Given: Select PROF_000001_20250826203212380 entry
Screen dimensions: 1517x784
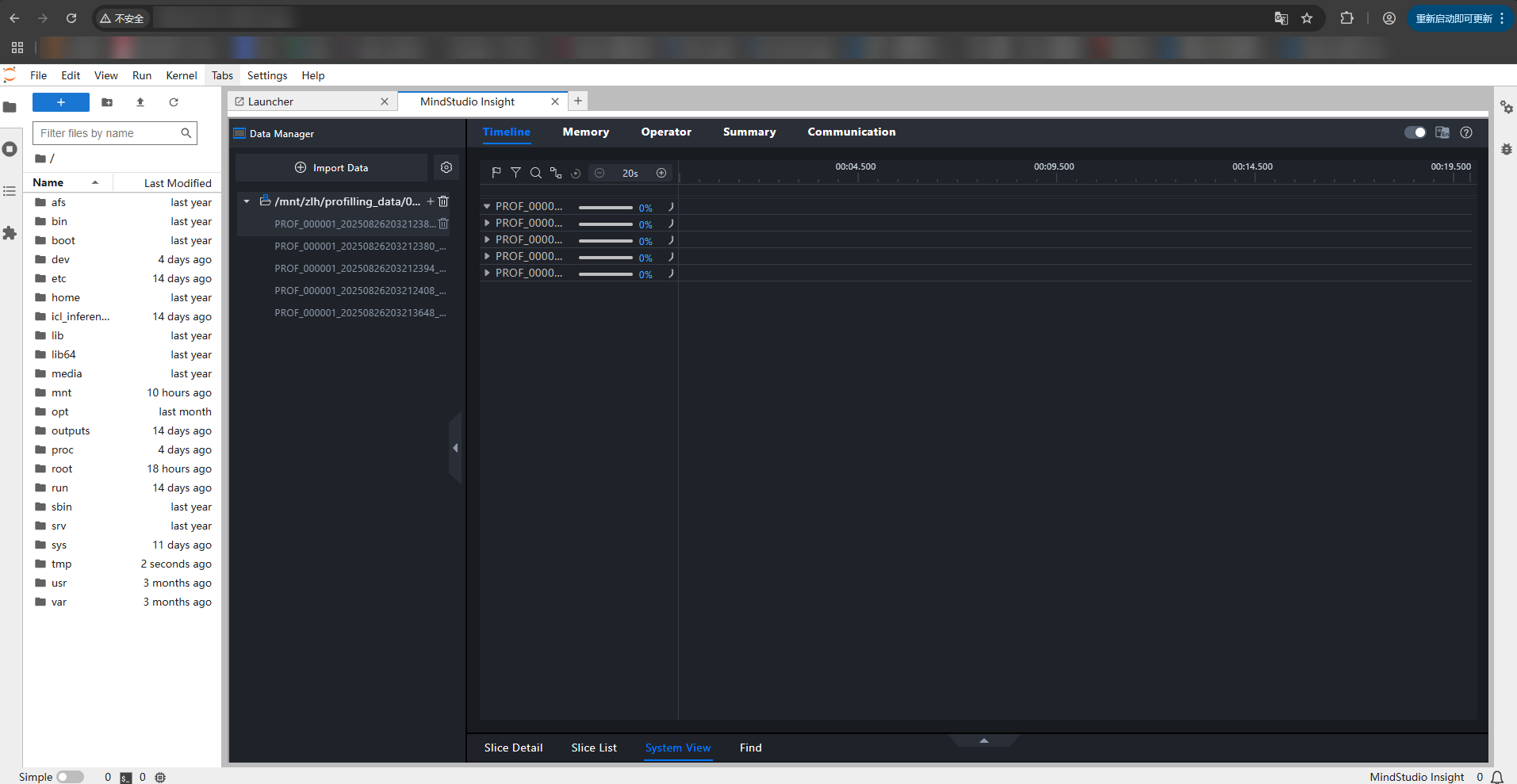Looking at the screenshot, I should click(360, 246).
